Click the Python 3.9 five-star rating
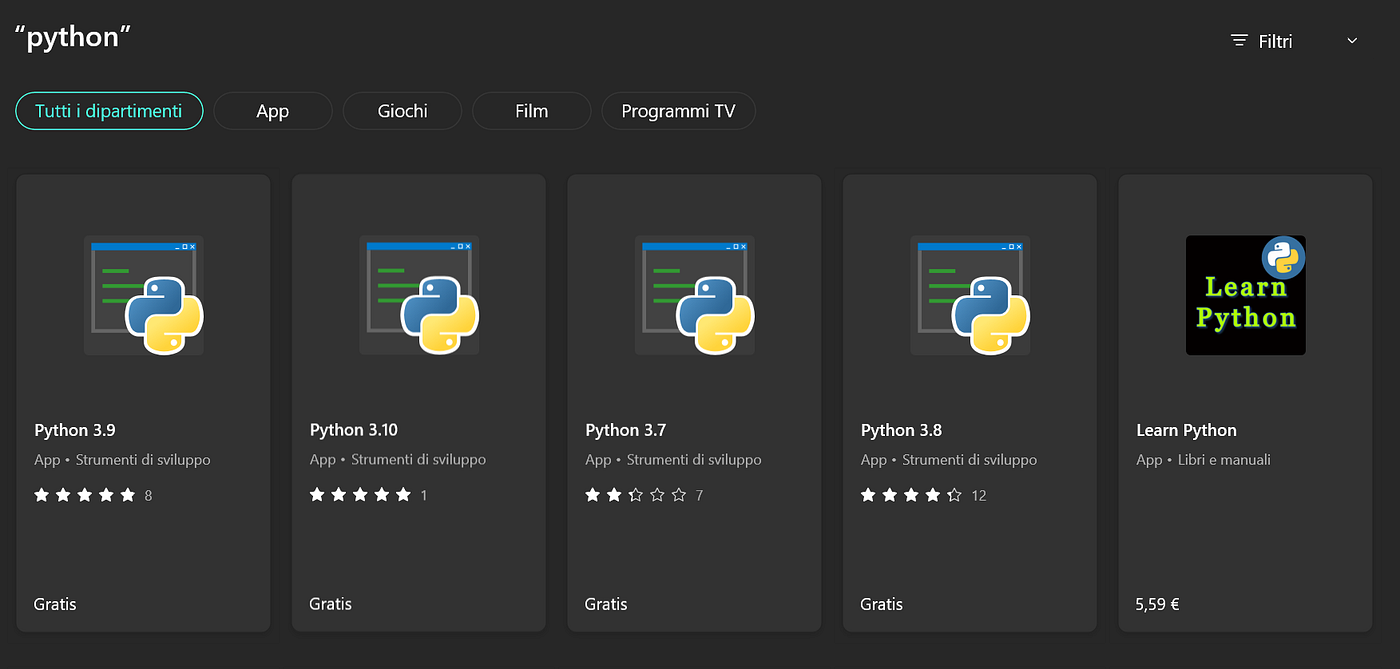The image size is (1400, 669). tap(85, 495)
